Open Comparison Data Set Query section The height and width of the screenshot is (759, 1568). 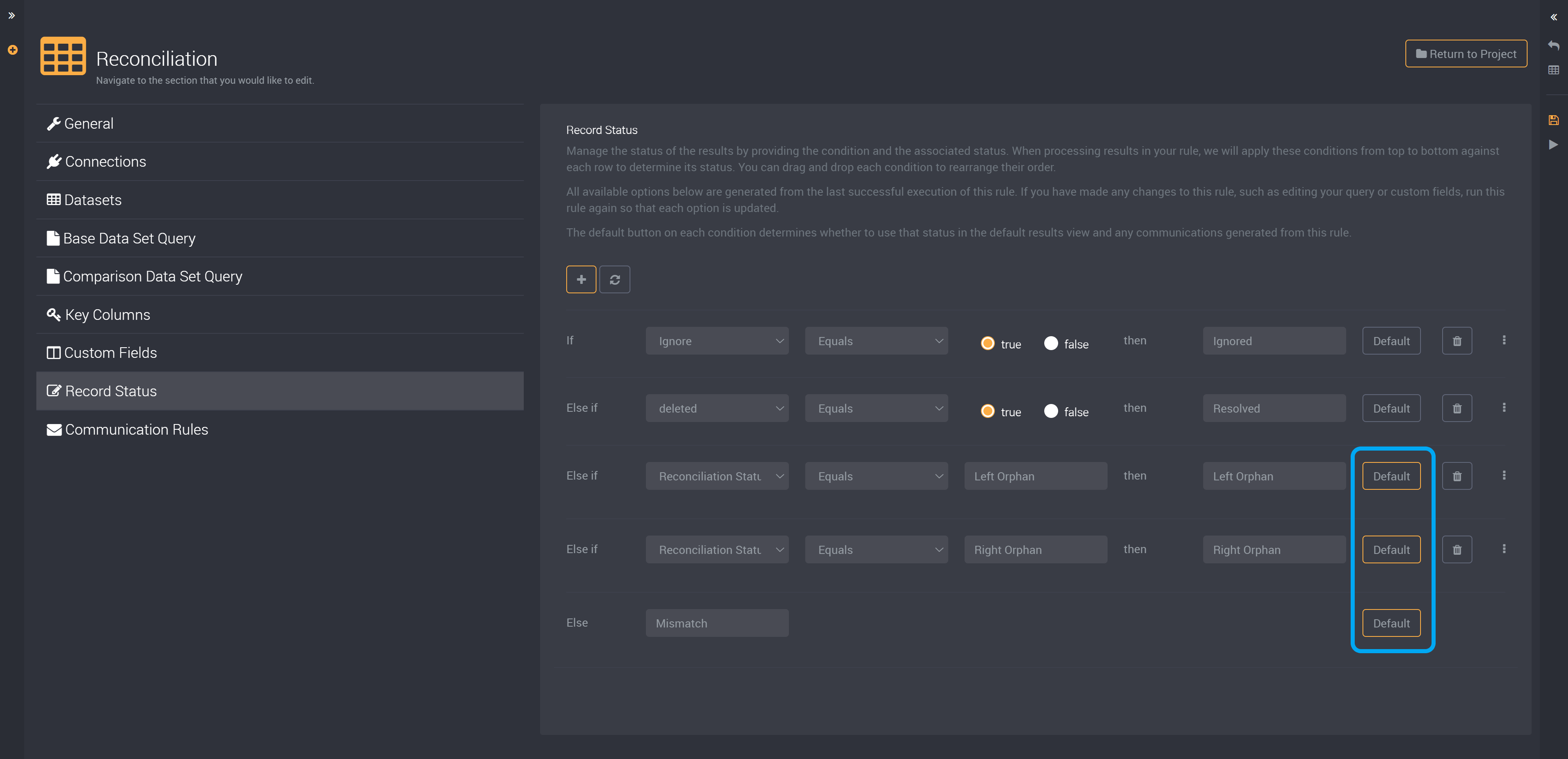tap(280, 276)
